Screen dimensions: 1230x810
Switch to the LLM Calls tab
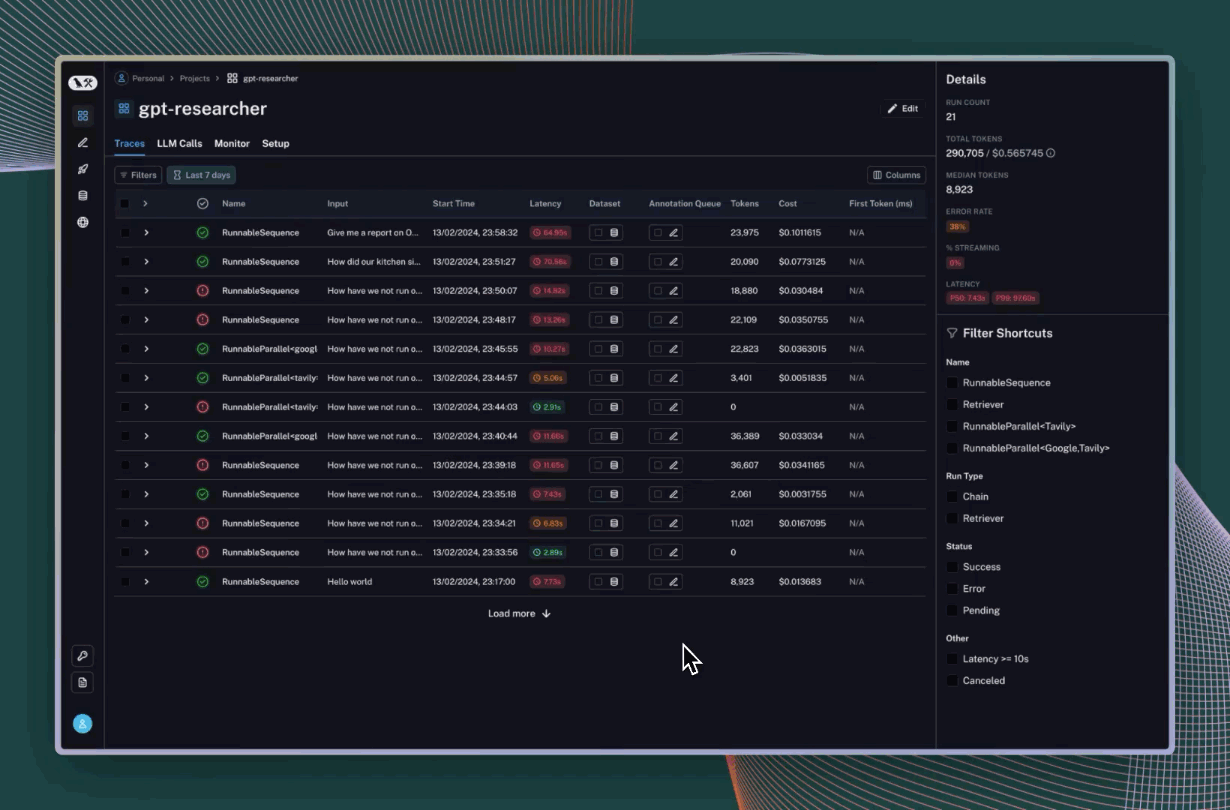pos(179,144)
